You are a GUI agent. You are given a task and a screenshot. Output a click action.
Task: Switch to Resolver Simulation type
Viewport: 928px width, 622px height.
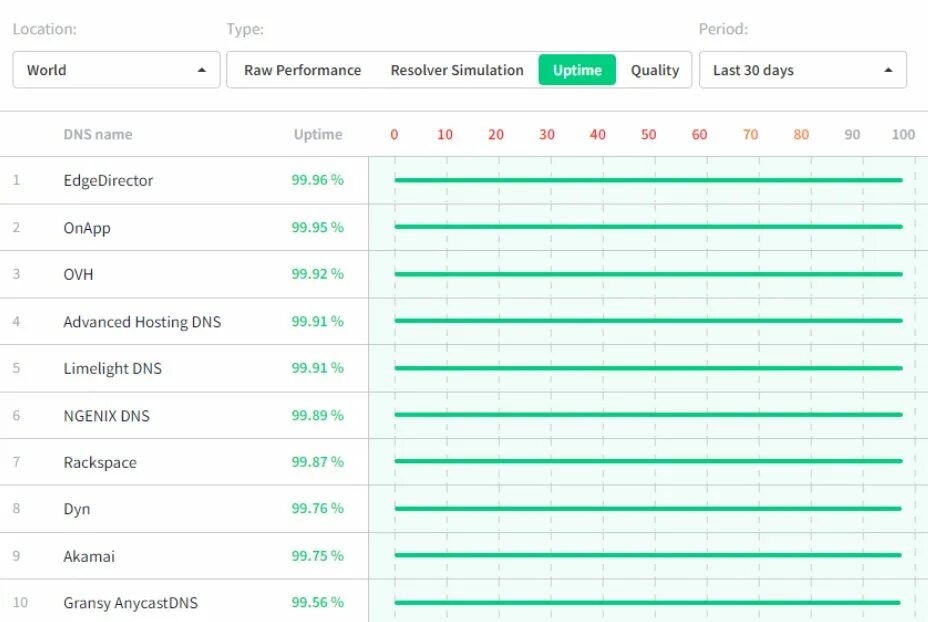(457, 70)
